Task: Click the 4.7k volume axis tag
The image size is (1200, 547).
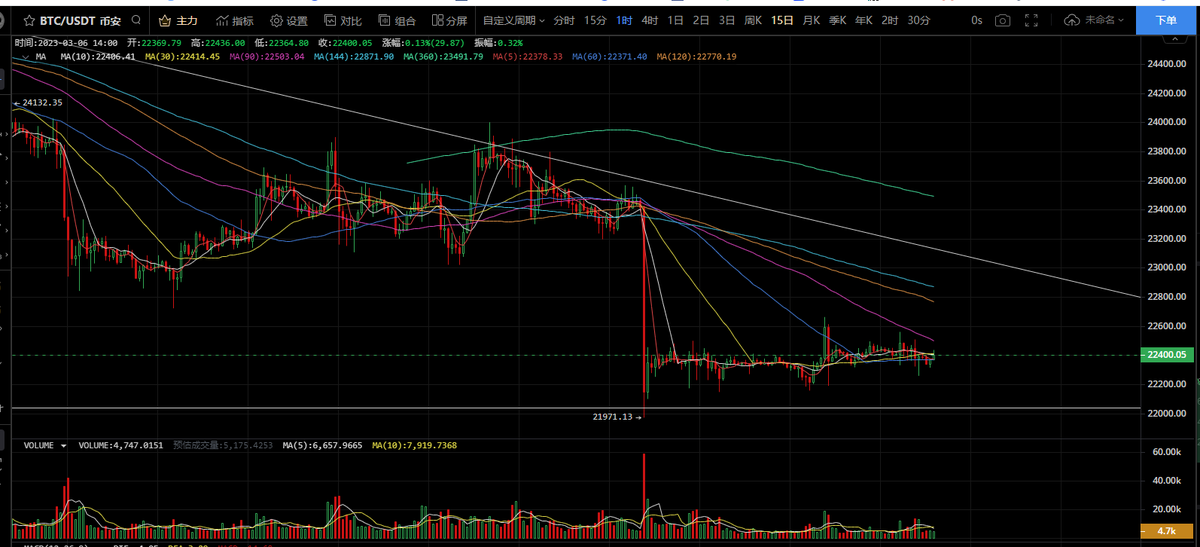Action: coord(1166,532)
